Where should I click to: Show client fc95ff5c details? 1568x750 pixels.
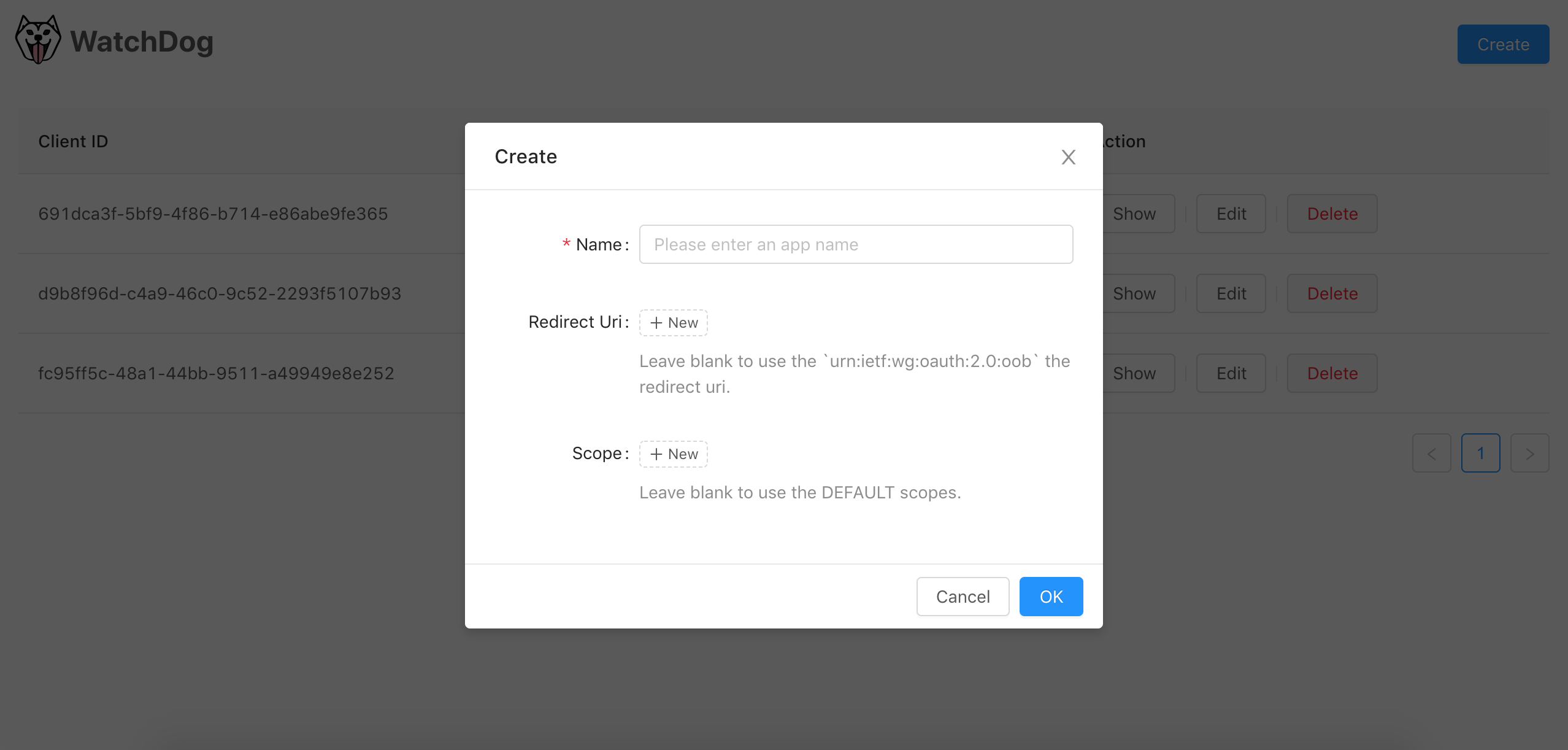pos(1134,373)
